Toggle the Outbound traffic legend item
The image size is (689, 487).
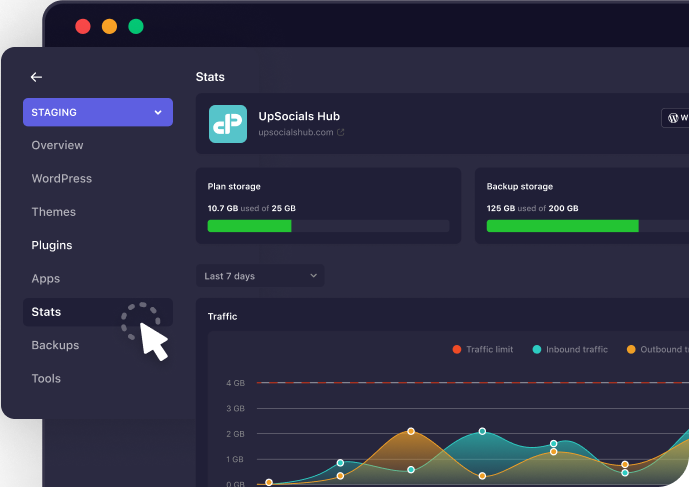pos(658,349)
